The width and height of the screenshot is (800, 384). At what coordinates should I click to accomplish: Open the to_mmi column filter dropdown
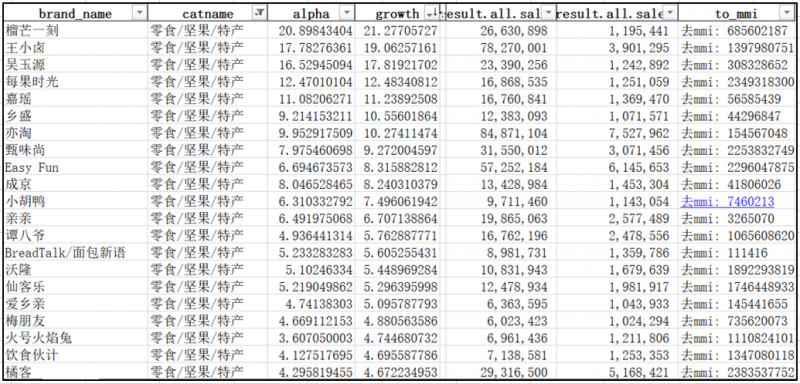[786, 14]
